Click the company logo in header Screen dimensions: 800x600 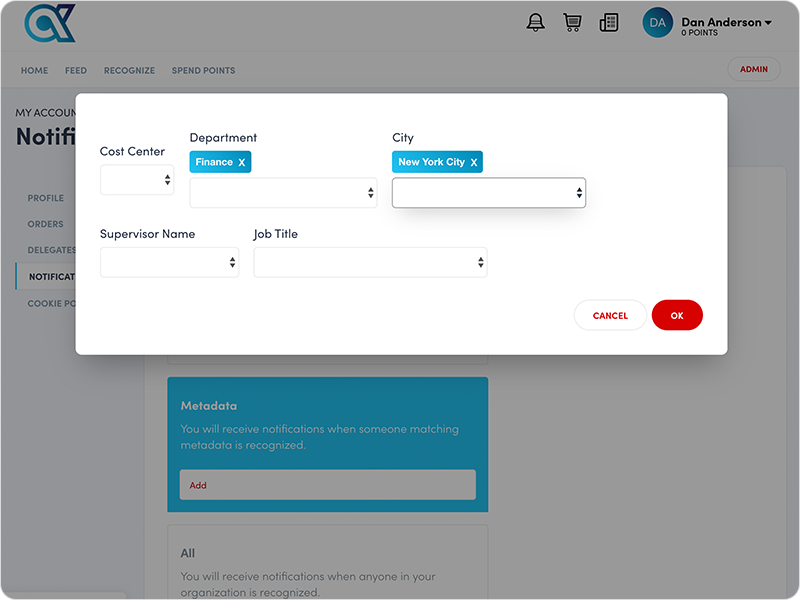click(50, 22)
